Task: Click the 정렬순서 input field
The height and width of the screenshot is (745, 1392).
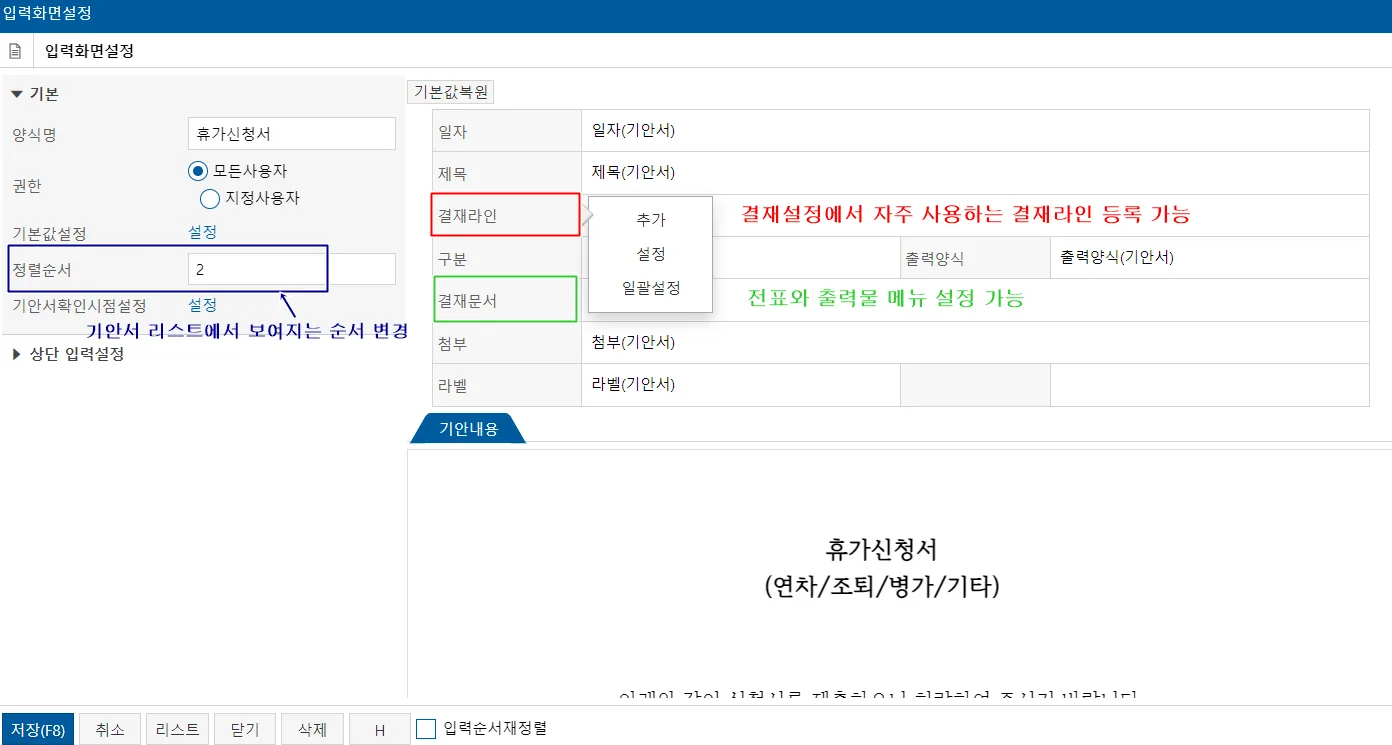Action: coord(292,270)
